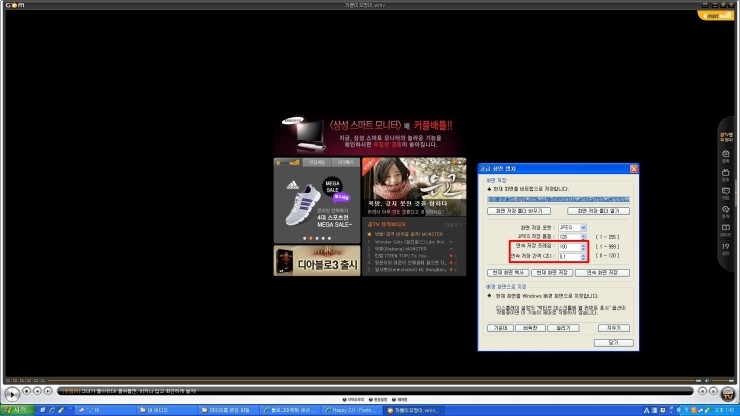Click 지우기 button in wallpaper section
This screenshot has width=740, height=416.
coord(614,328)
